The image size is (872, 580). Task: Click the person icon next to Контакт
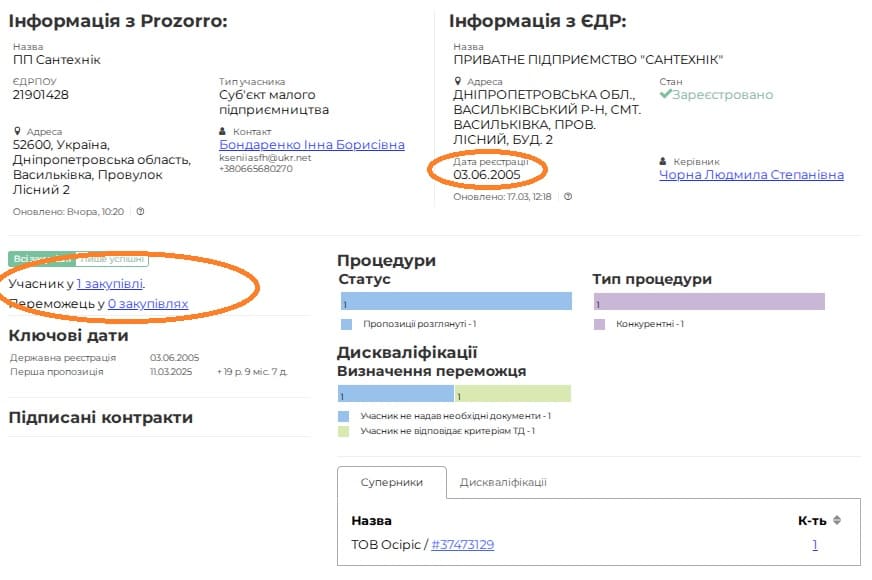click(x=223, y=131)
